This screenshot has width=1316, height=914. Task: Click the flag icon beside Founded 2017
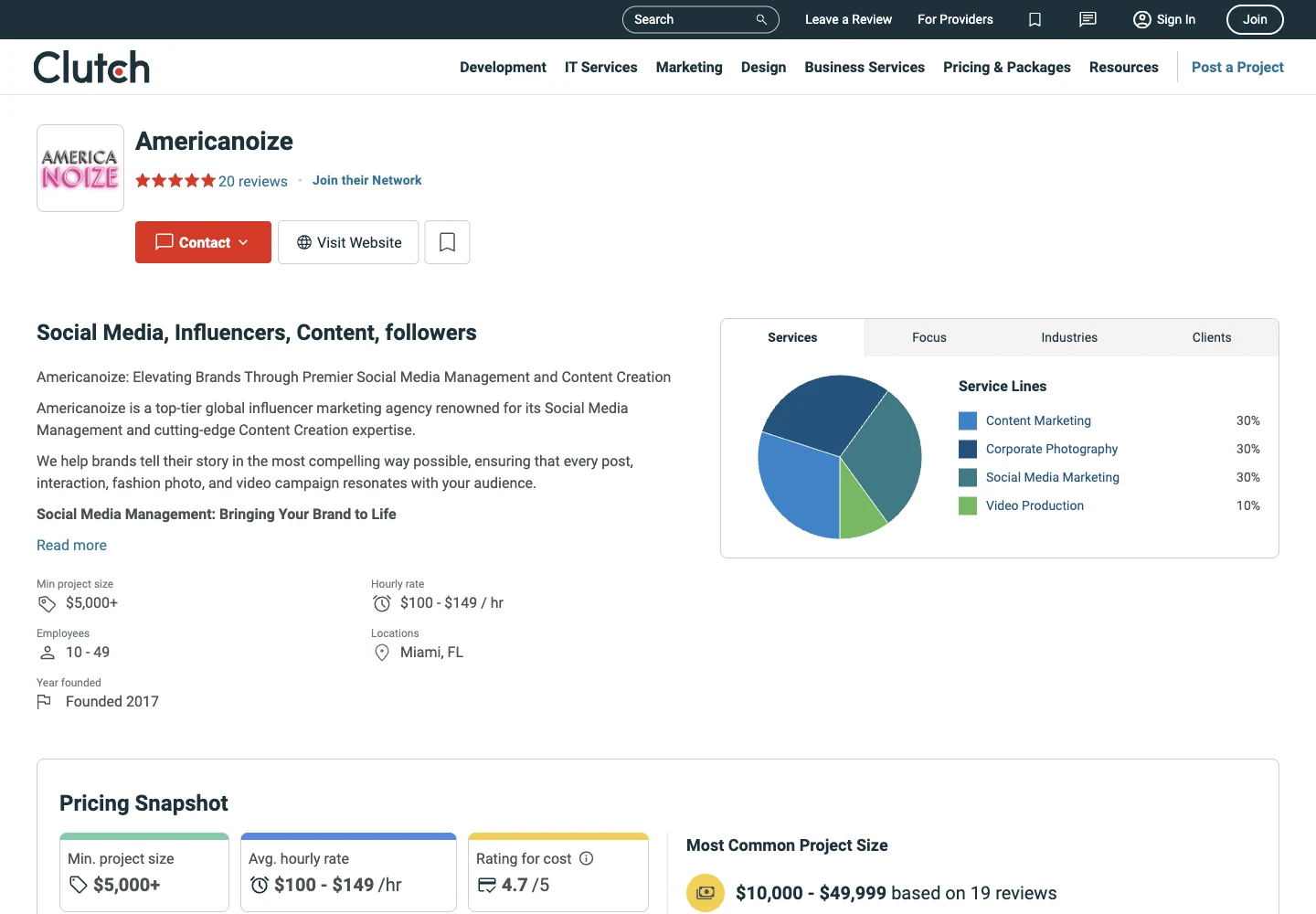click(44, 702)
